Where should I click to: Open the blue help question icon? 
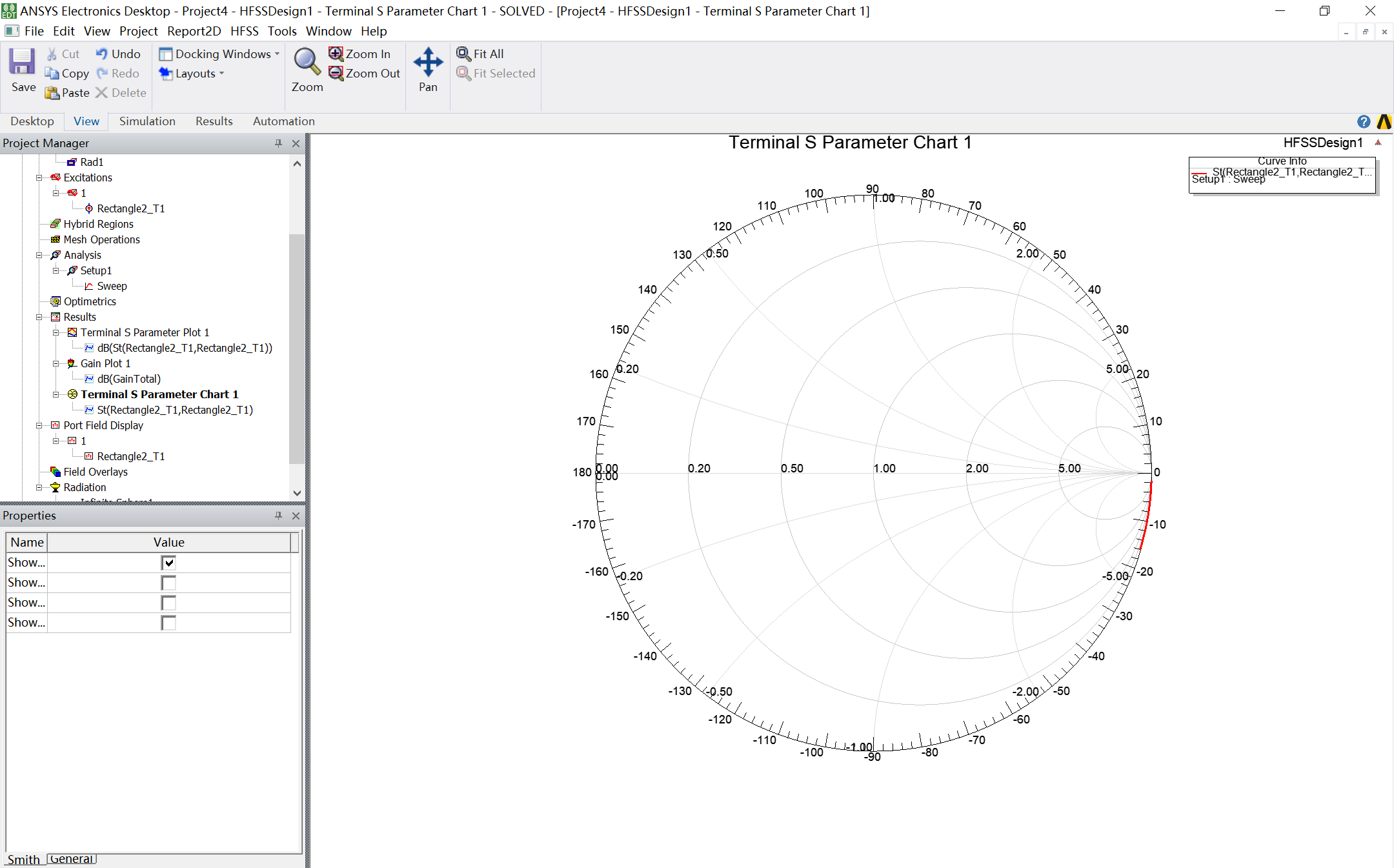(x=1364, y=121)
